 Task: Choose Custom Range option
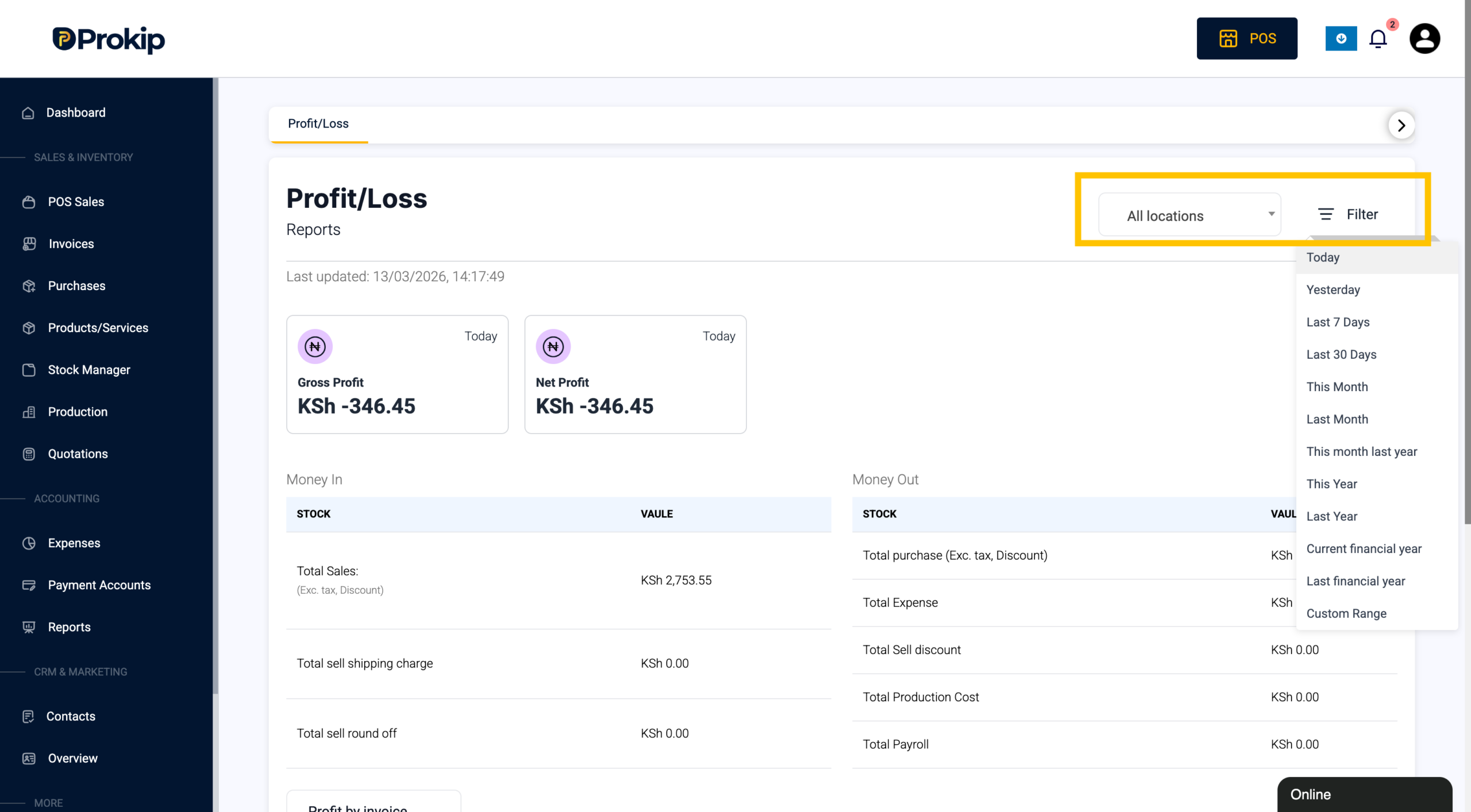click(x=1377, y=614)
